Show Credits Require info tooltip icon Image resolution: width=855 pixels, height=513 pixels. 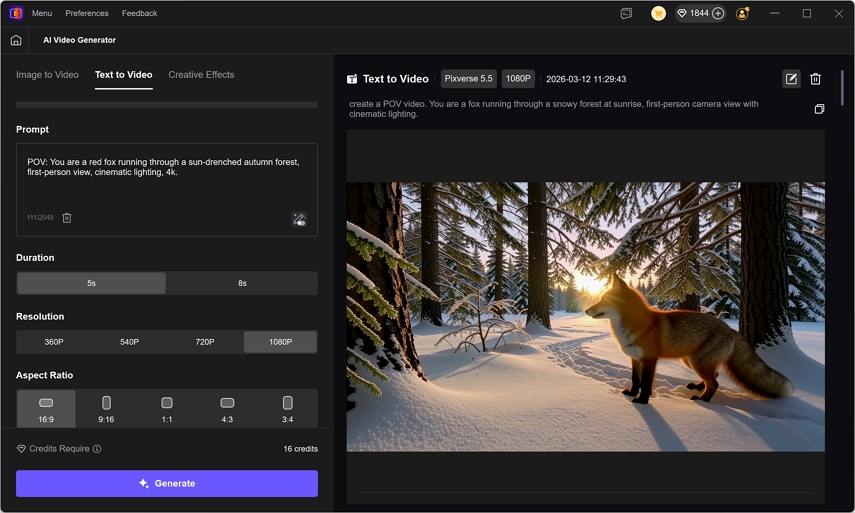(97, 449)
